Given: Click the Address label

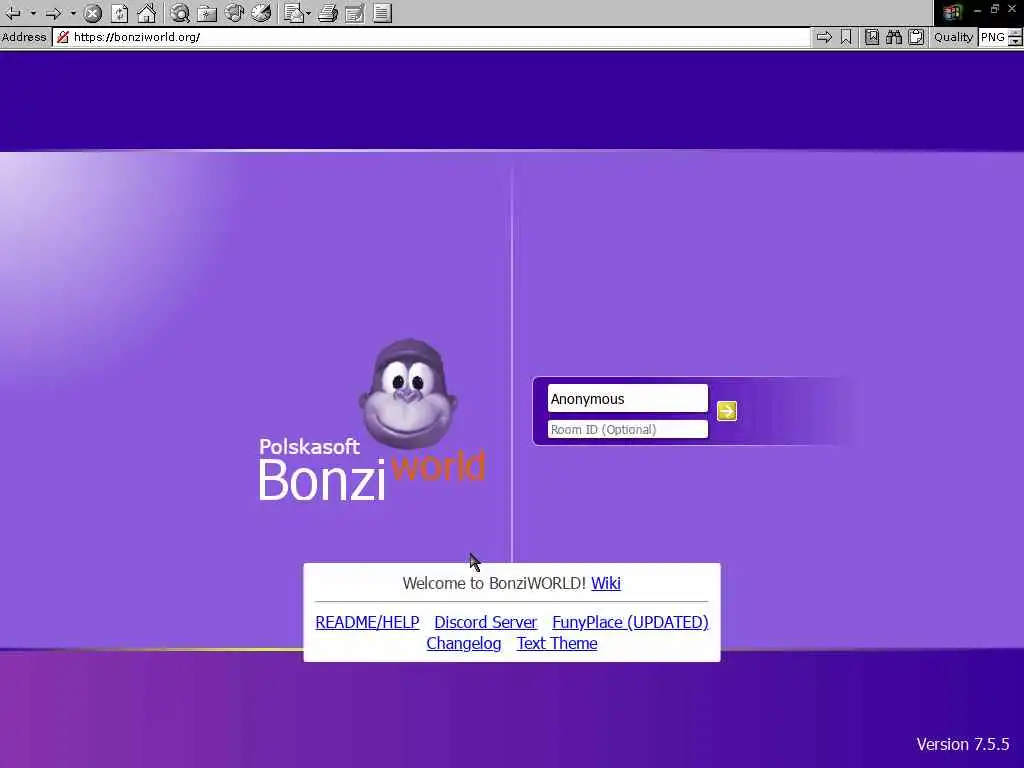Looking at the screenshot, I should point(24,37).
